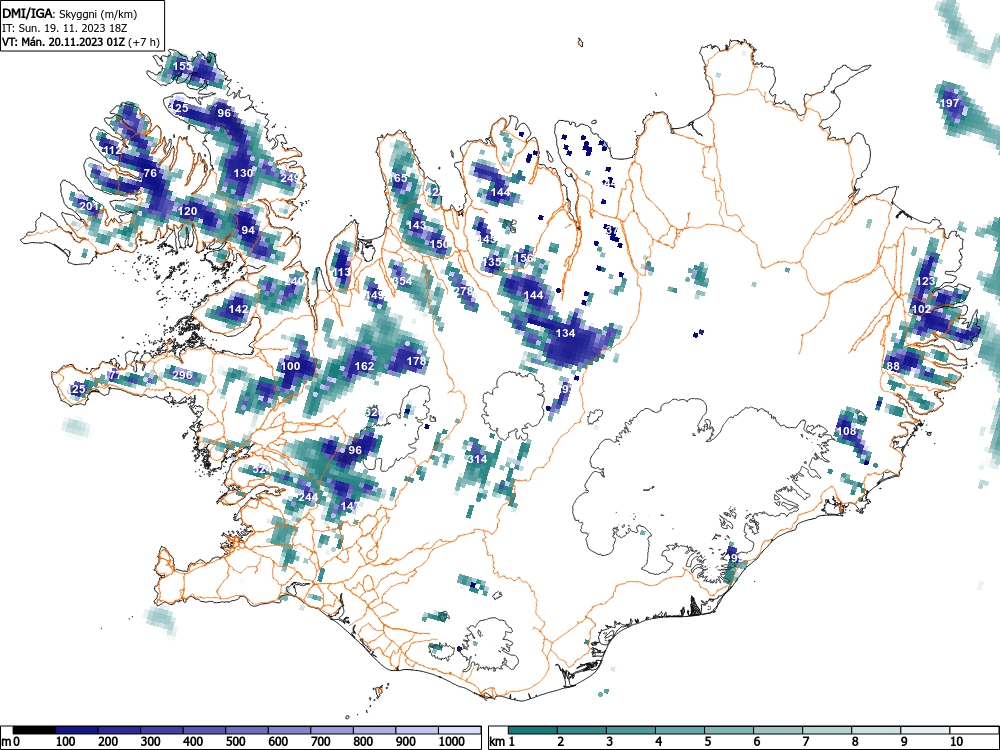
Task: Click the 142 visibility value
Action: [238, 309]
